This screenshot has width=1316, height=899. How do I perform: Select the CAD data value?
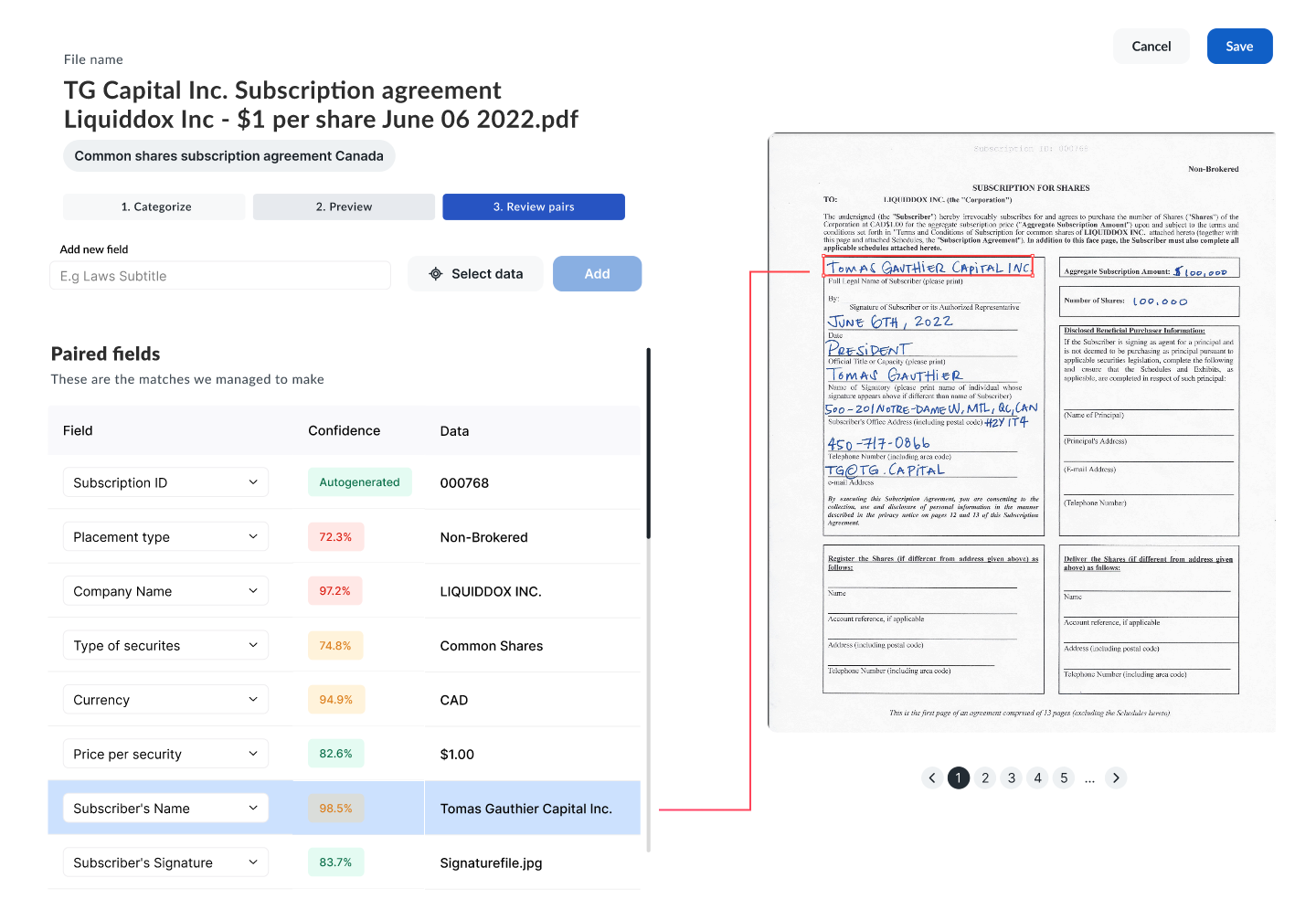click(x=454, y=700)
